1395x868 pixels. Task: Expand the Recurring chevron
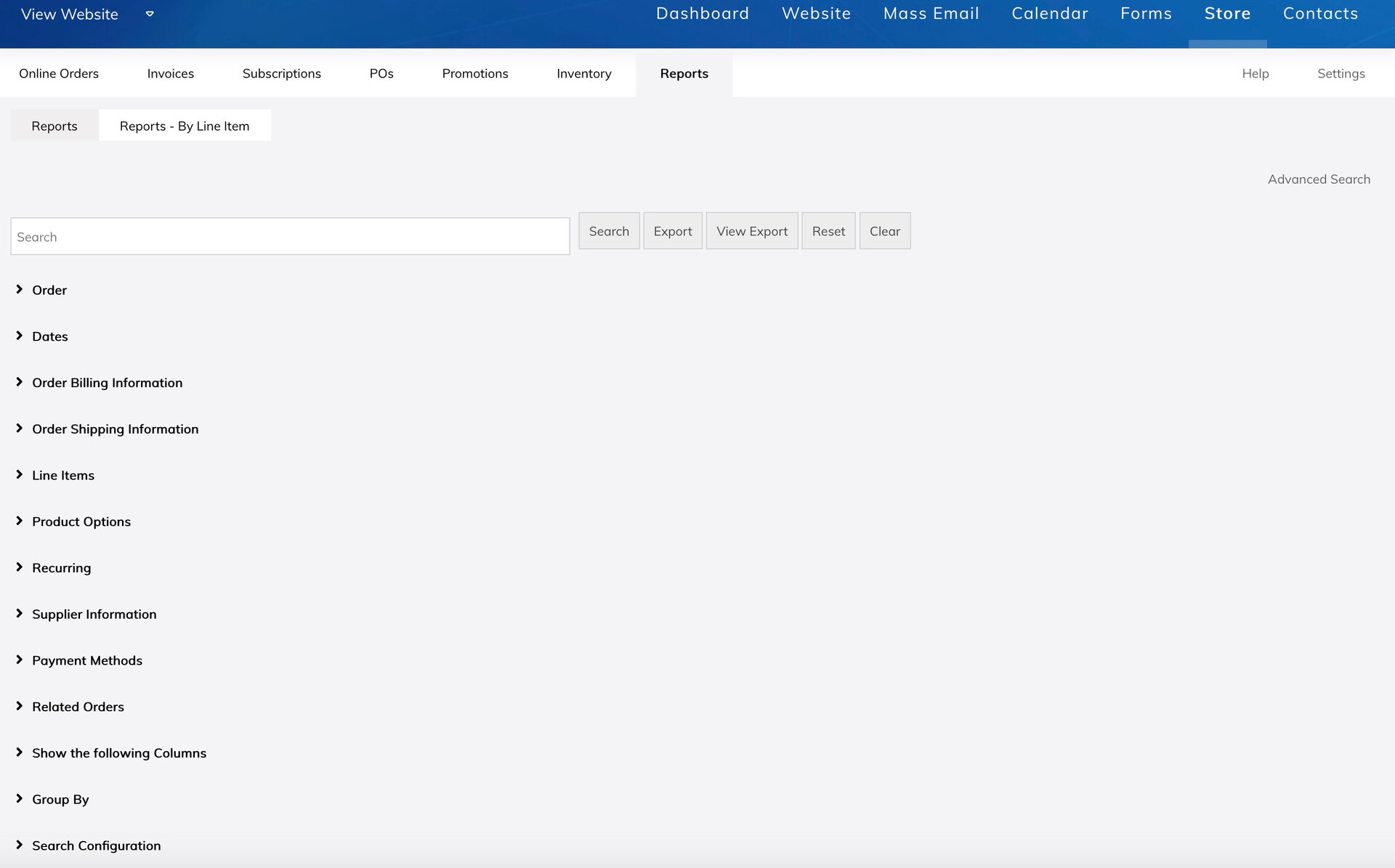click(x=20, y=567)
